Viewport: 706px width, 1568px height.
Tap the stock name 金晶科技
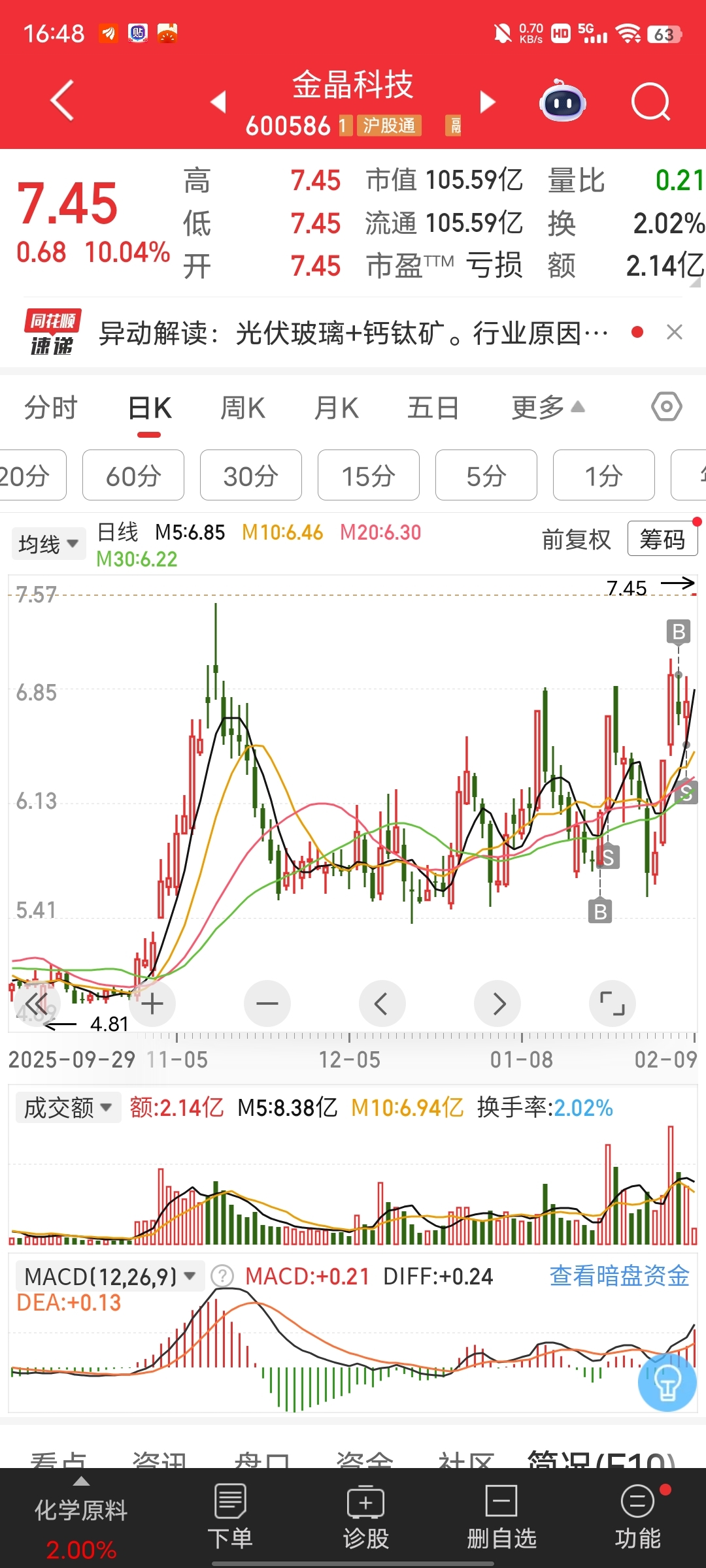coord(353,85)
